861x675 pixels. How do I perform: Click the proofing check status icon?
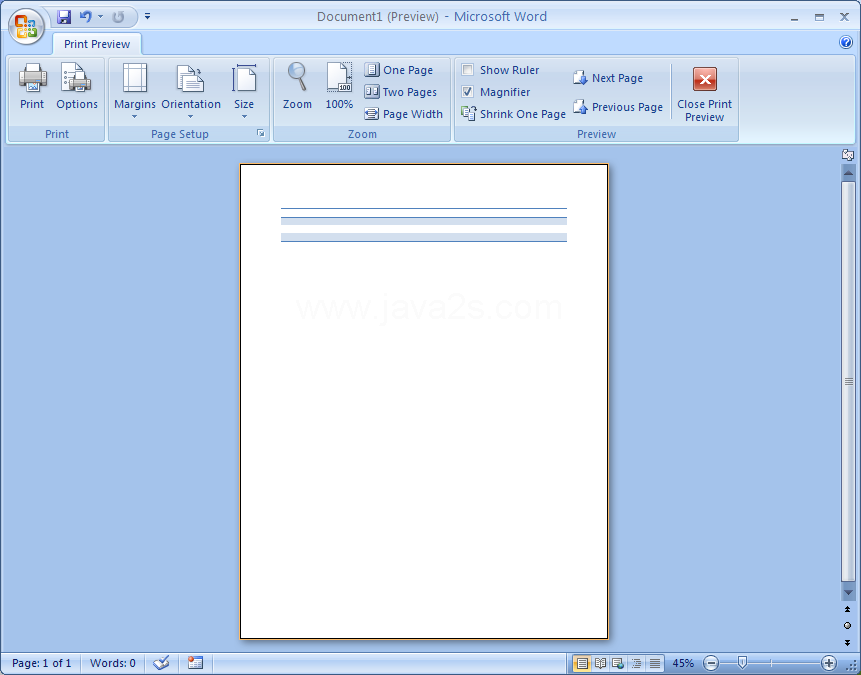click(x=161, y=663)
